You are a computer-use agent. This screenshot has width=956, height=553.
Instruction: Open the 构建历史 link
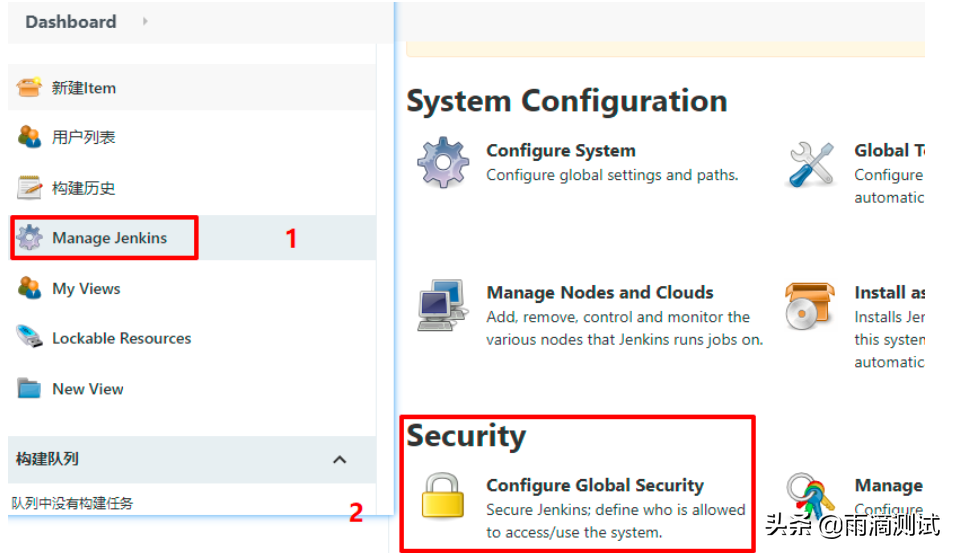[84, 188]
